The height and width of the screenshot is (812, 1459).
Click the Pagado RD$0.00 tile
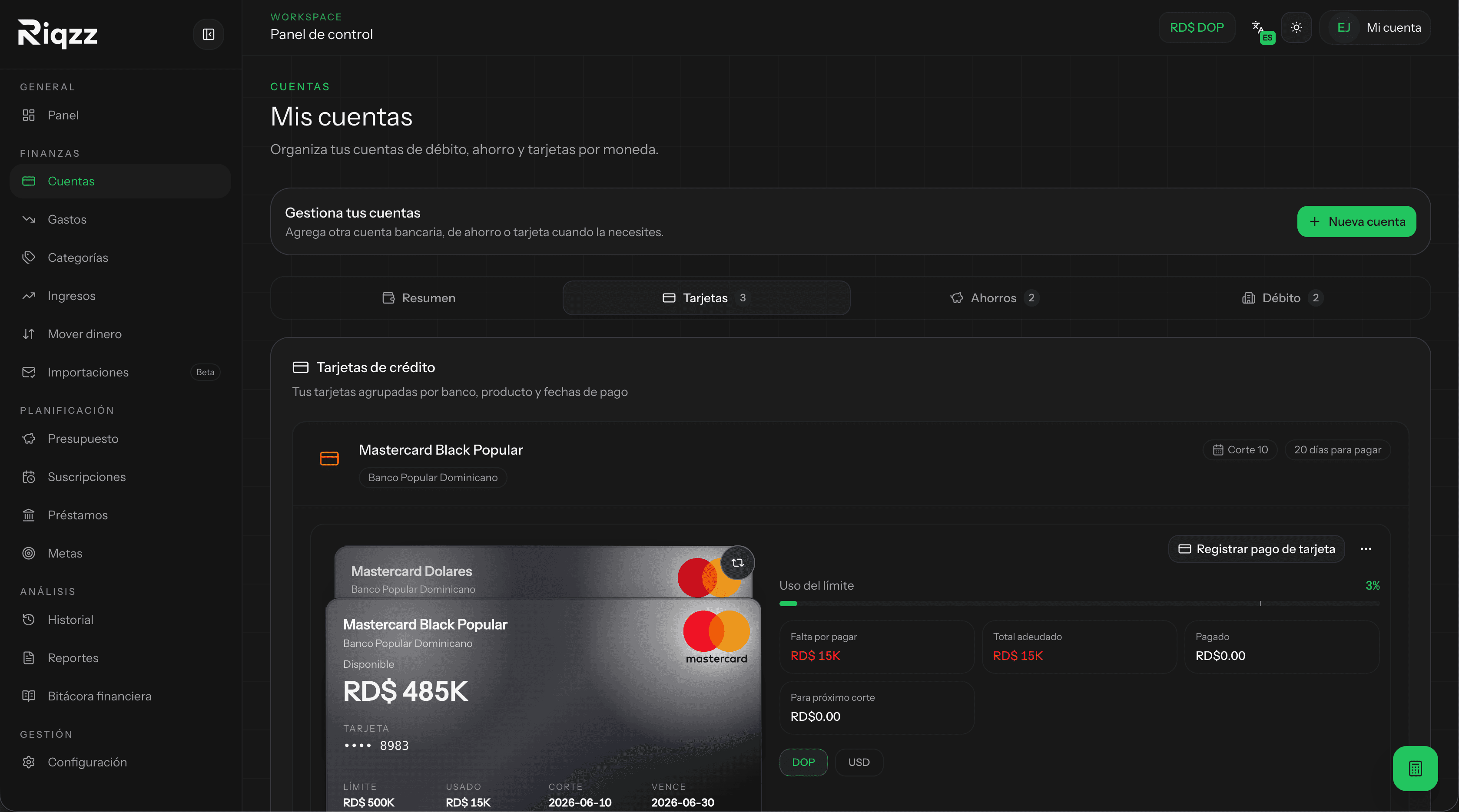click(x=1282, y=647)
